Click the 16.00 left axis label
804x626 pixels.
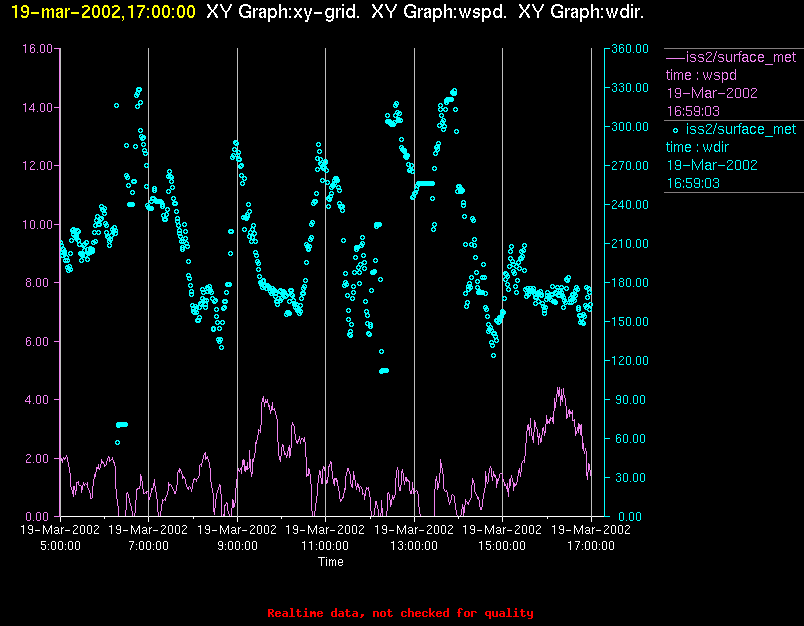click(x=37, y=49)
